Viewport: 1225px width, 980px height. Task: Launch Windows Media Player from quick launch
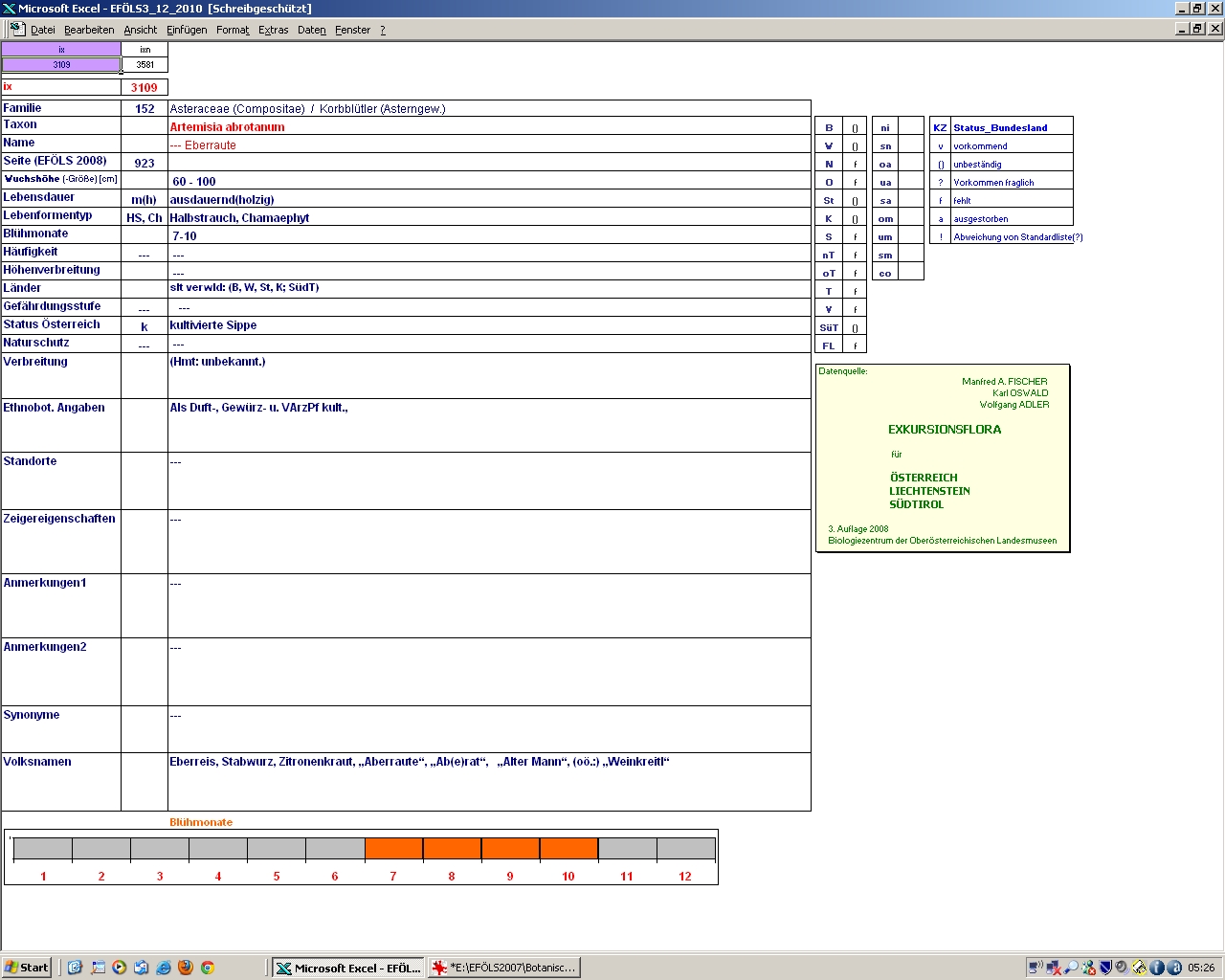120,968
